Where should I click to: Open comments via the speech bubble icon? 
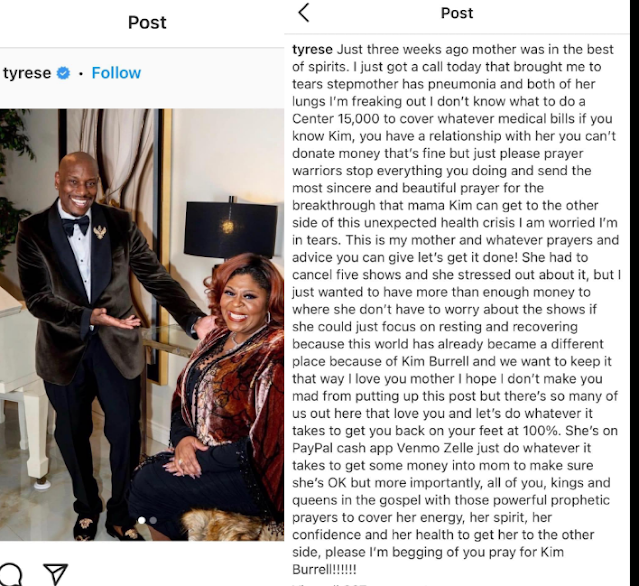coord(10,575)
